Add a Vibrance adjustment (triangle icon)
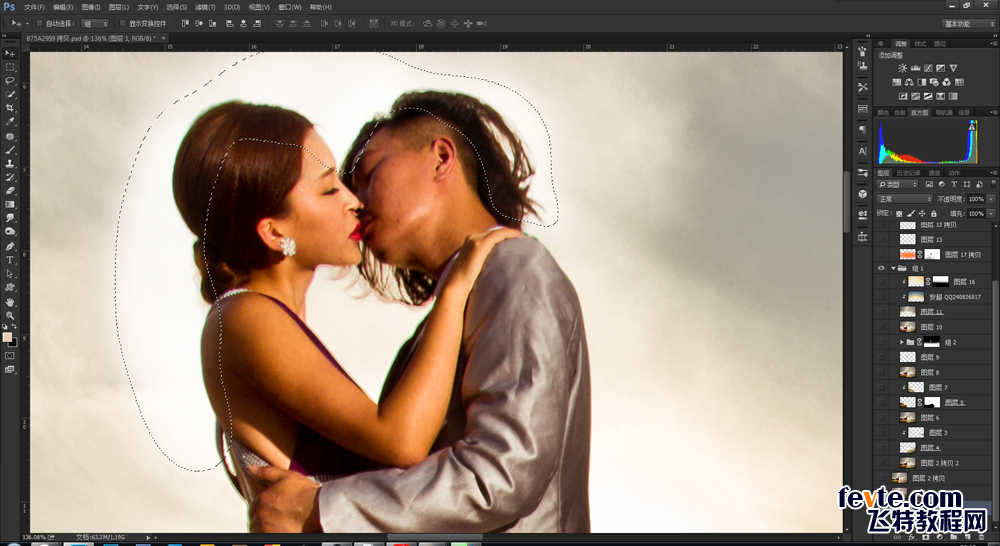Image resolution: width=1000 pixels, height=546 pixels. (x=953, y=68)
